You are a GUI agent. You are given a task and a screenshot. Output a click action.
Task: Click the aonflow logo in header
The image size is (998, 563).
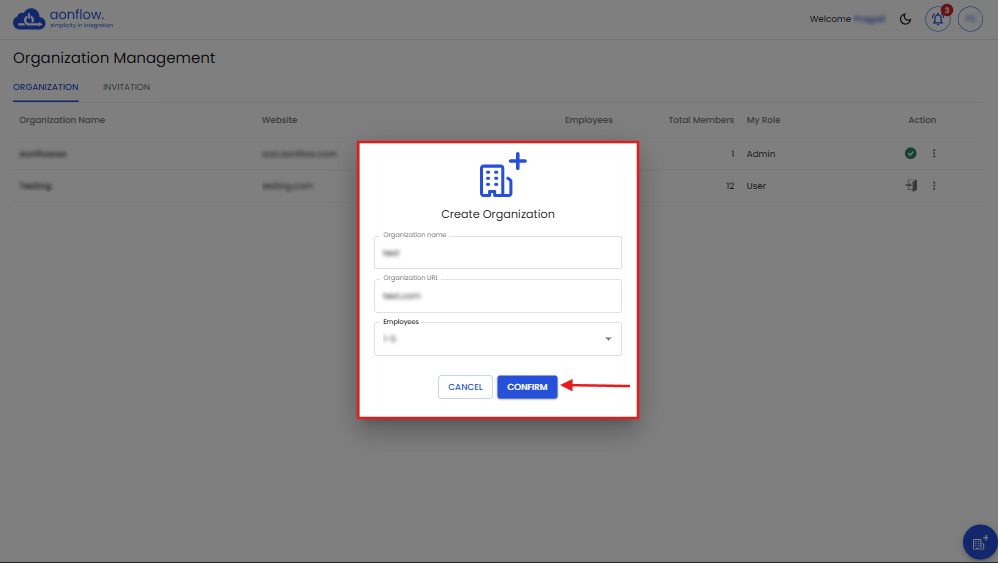pyautogui.click(x=58, y=18)
